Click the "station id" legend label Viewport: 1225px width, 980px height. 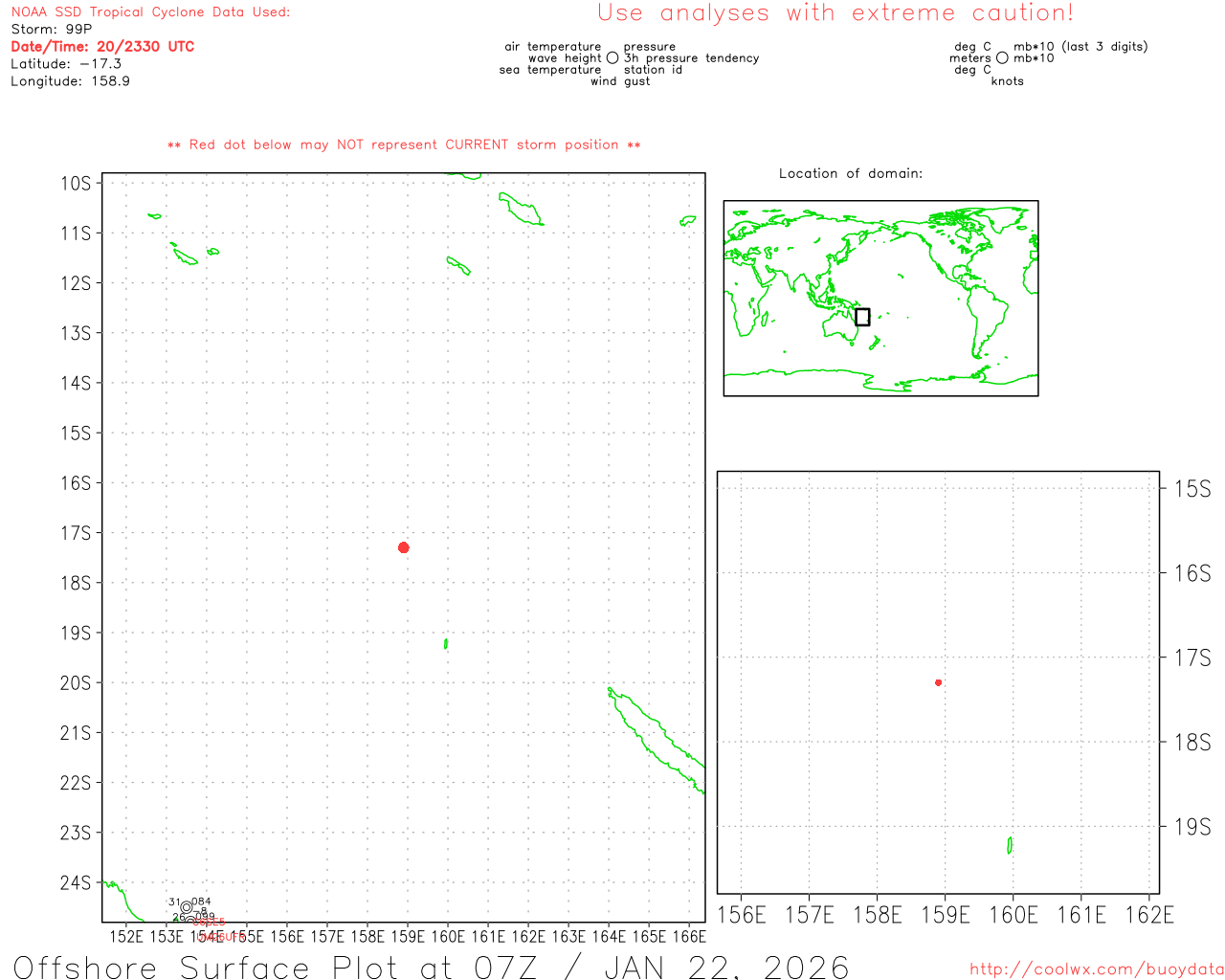653,70
